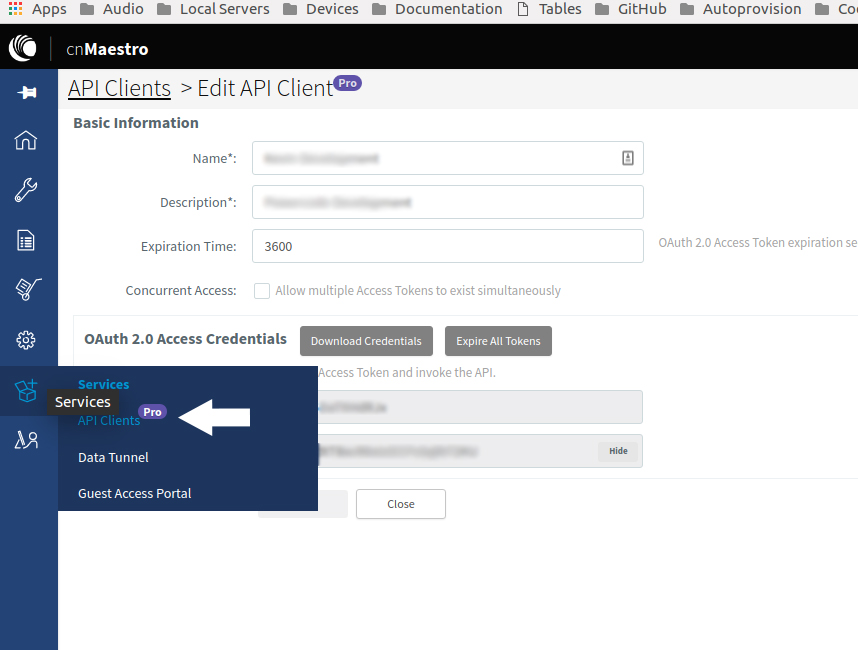Click the contact card icon in Name field
This screenshot has width=858, height=650.
point(628,158)
